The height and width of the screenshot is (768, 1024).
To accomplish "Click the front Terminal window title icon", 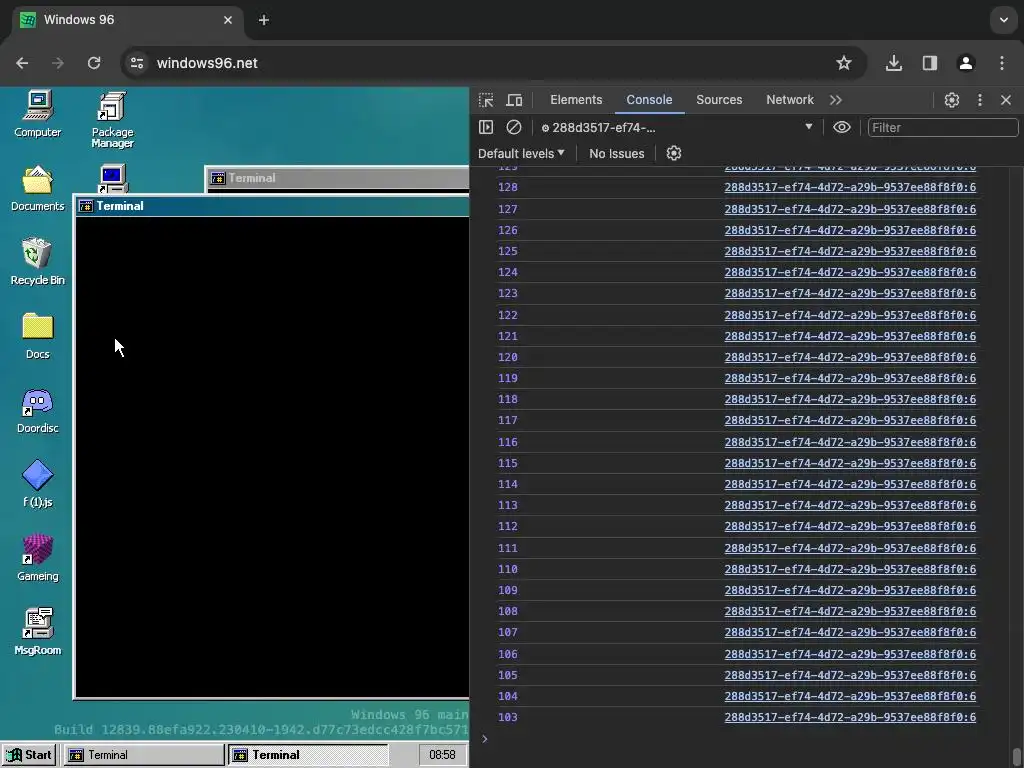I will click(86, 206).
